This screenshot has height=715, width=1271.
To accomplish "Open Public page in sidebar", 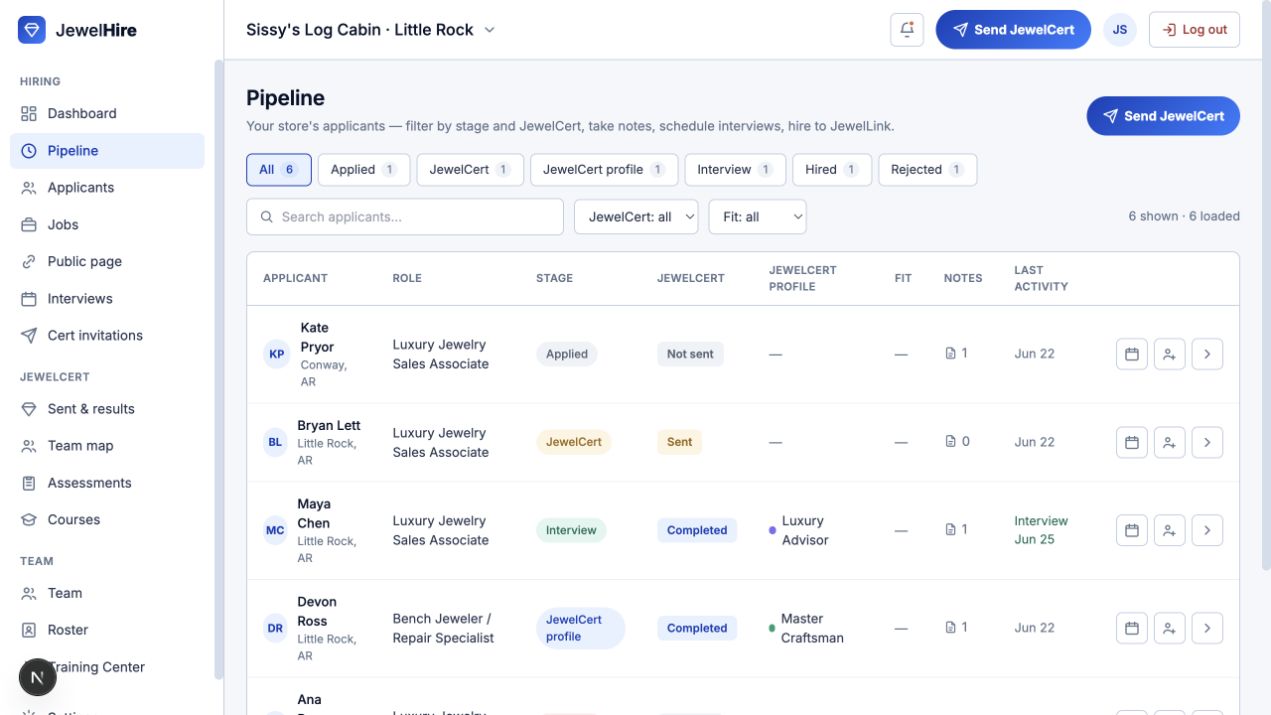I will tap(107, 262).
